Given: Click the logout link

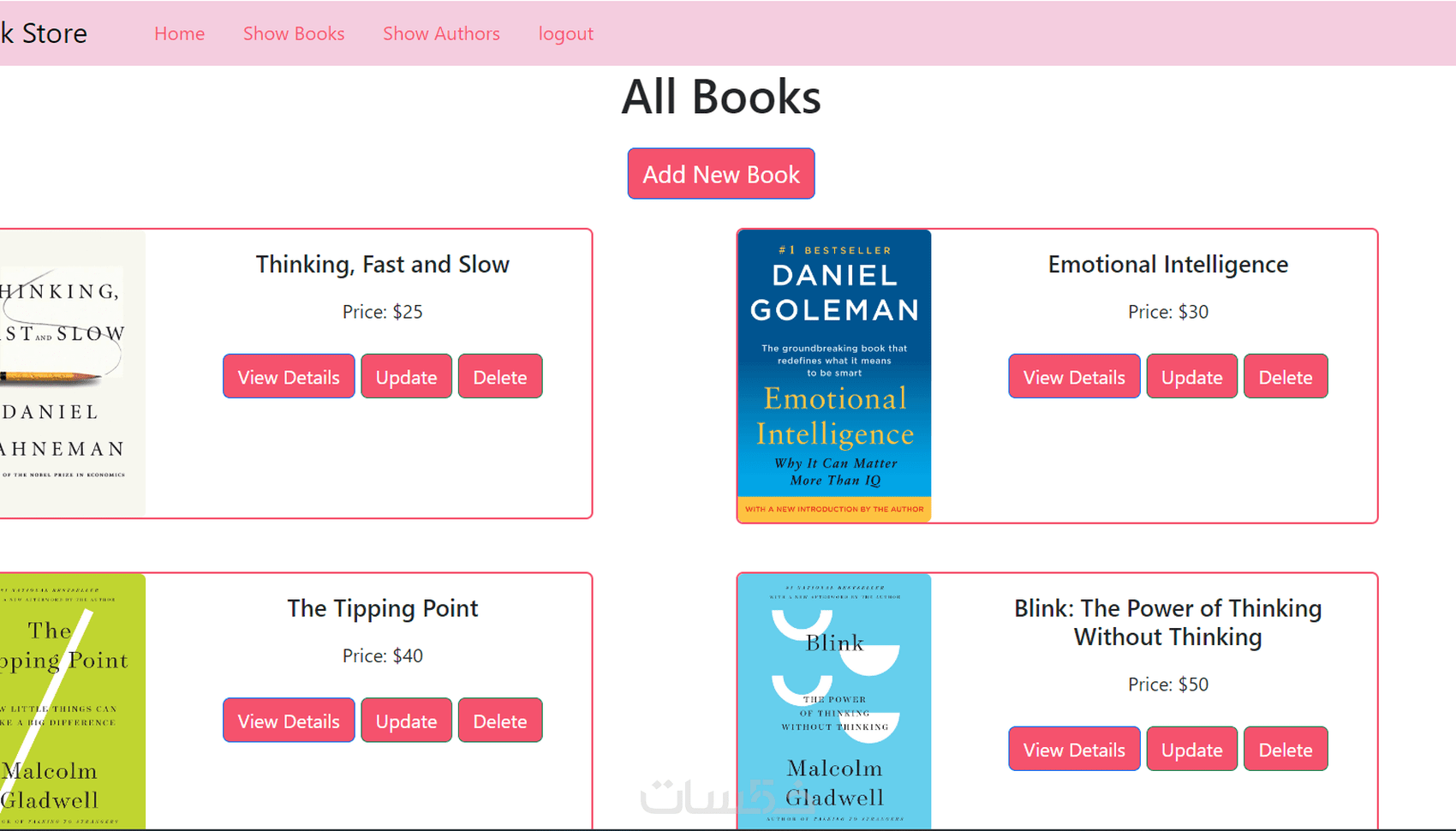Looking at the screenshot, I should (x=565, y=33).
